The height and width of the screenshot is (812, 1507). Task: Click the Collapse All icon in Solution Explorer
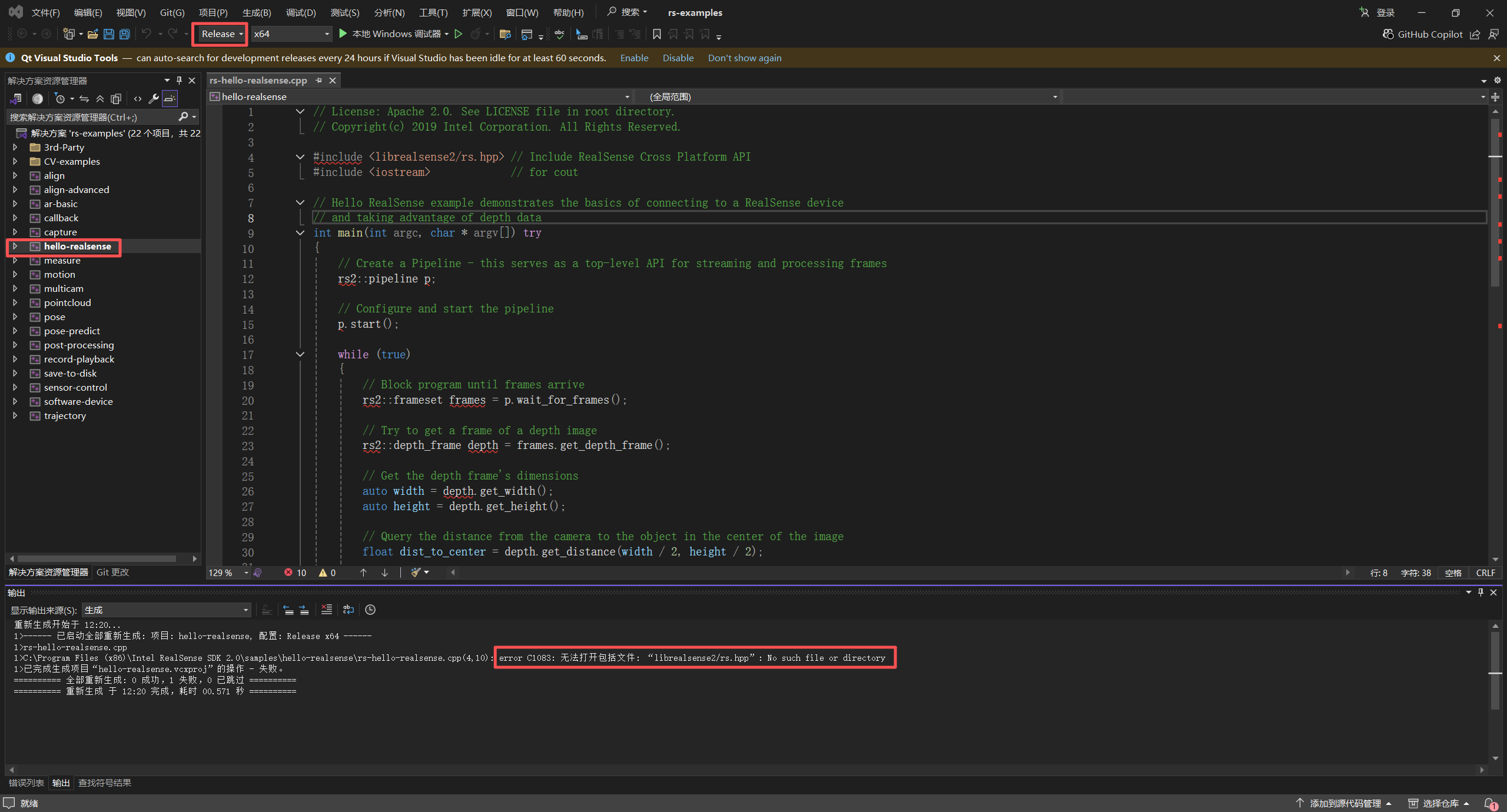100,98
